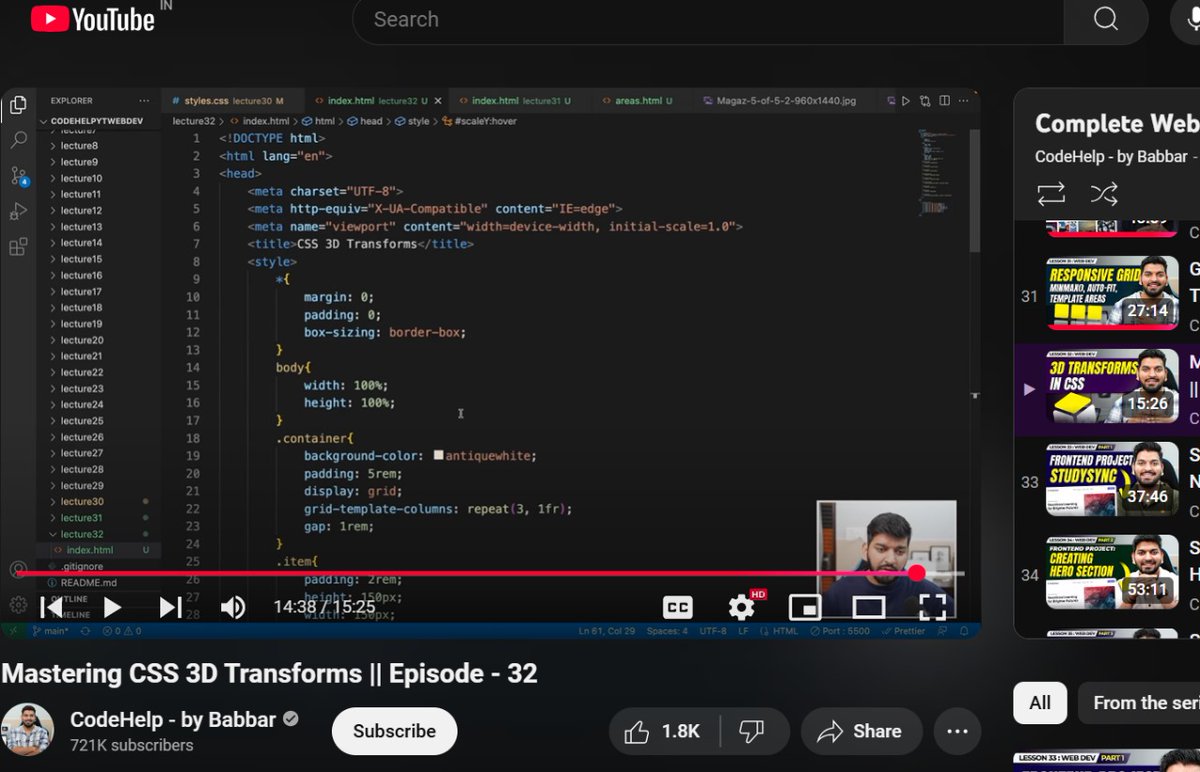
Task: Toggle closed captions CC button
Action: coord(678,607)
